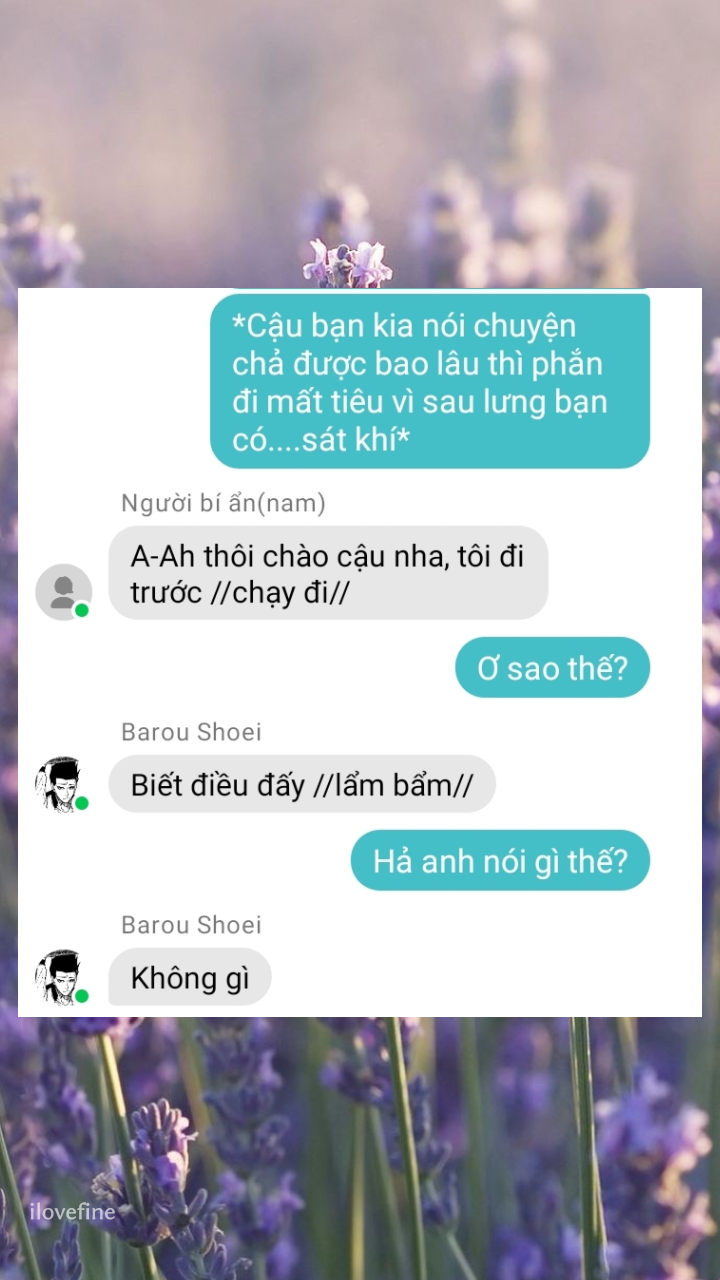Viewport: 720px width, 1280px height.
Task: Click the first "Barou Shoei" sender name
Action: point(191,732)
